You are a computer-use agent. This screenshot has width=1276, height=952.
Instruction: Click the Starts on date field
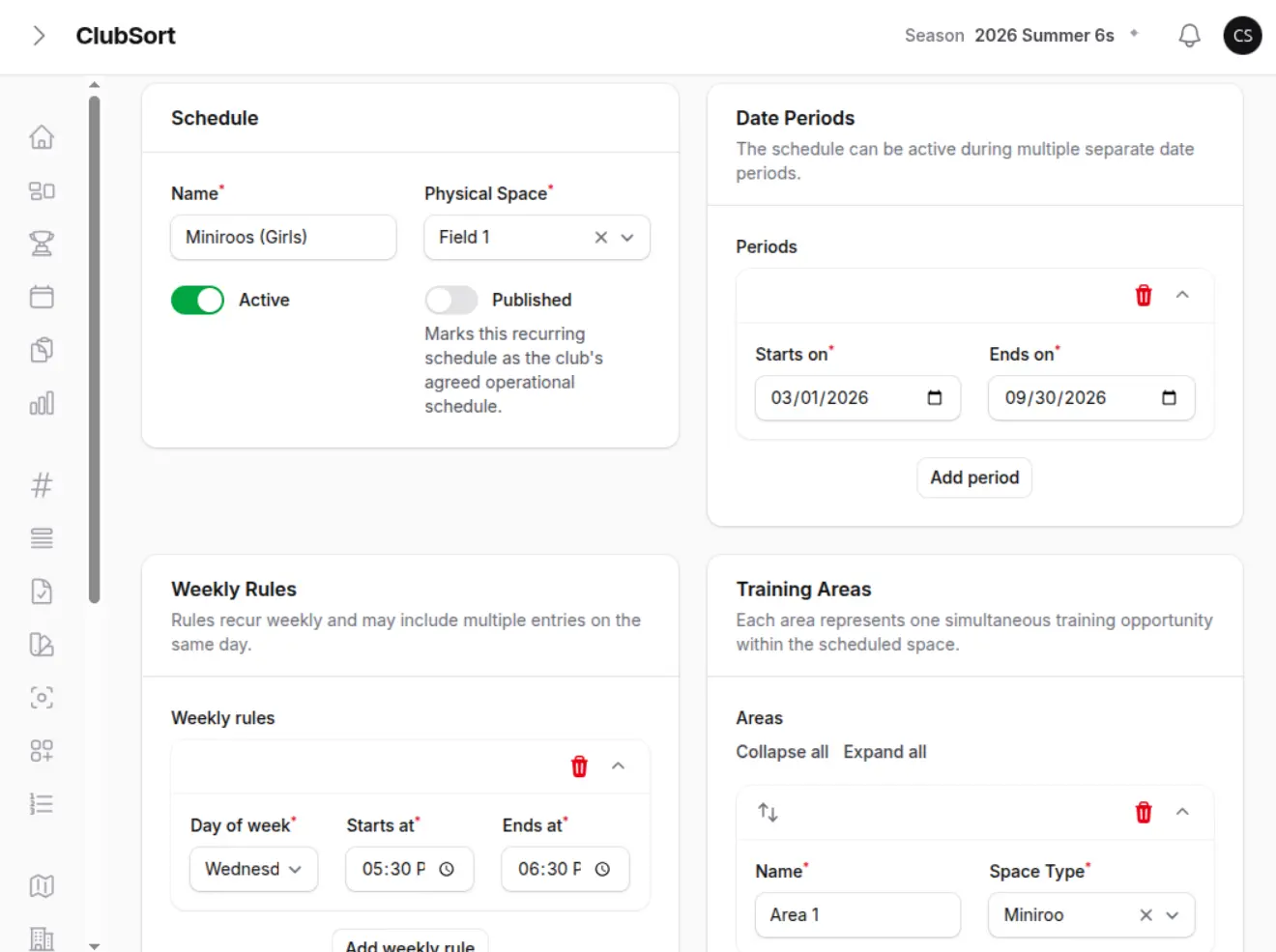click(857, 398)
